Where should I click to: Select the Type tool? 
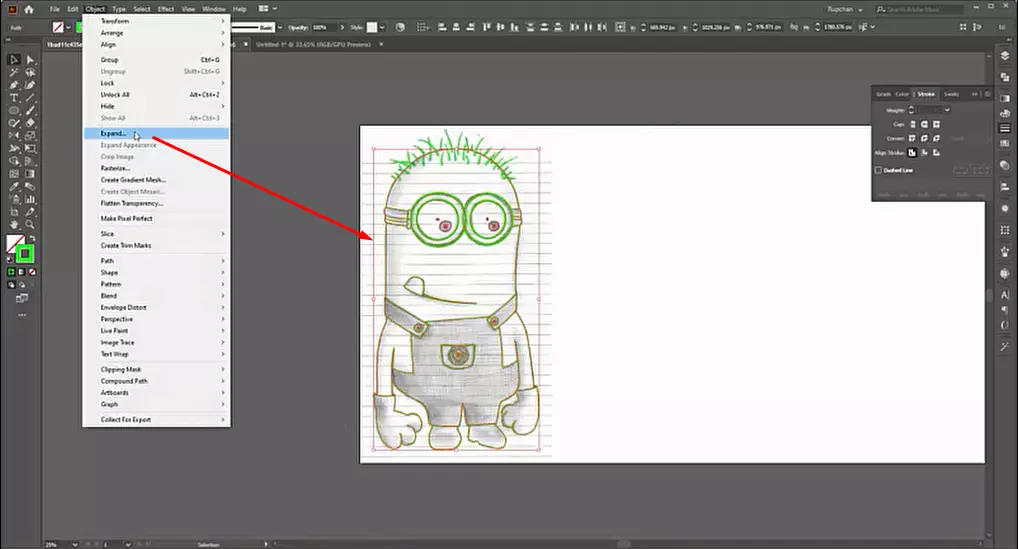[x=14, y=98]
